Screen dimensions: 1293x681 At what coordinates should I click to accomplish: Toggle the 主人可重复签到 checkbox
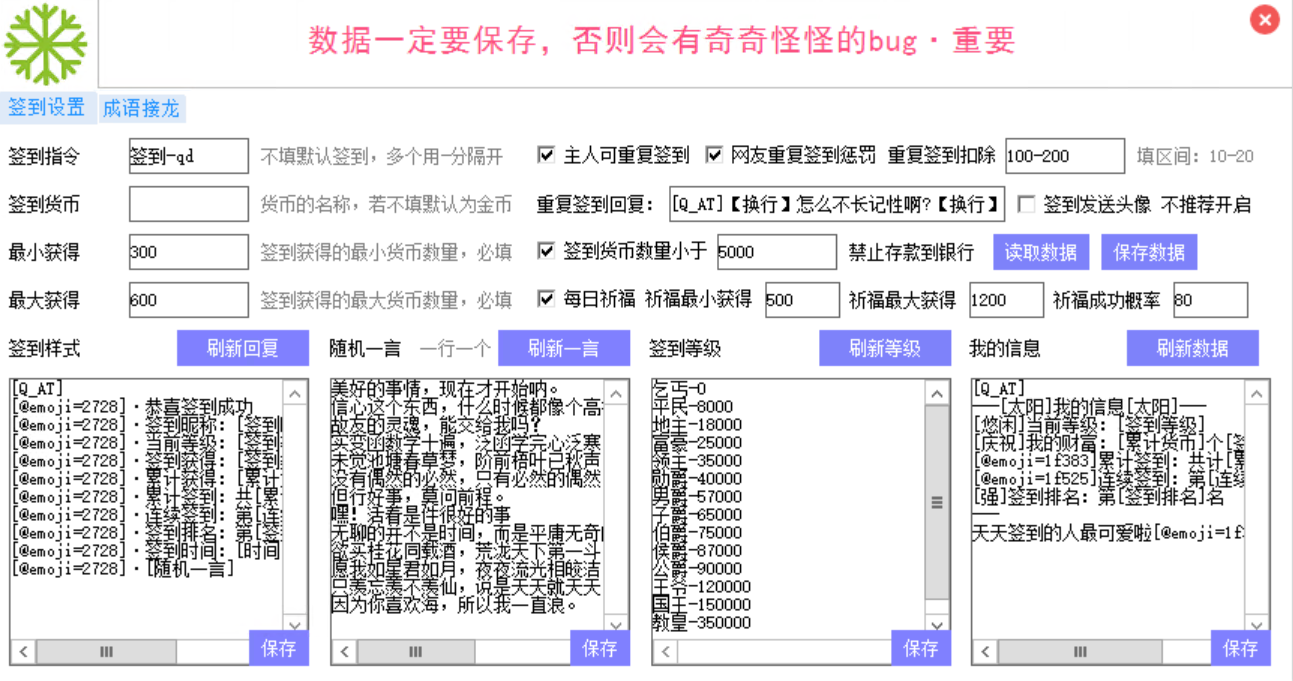click(546, 155)
